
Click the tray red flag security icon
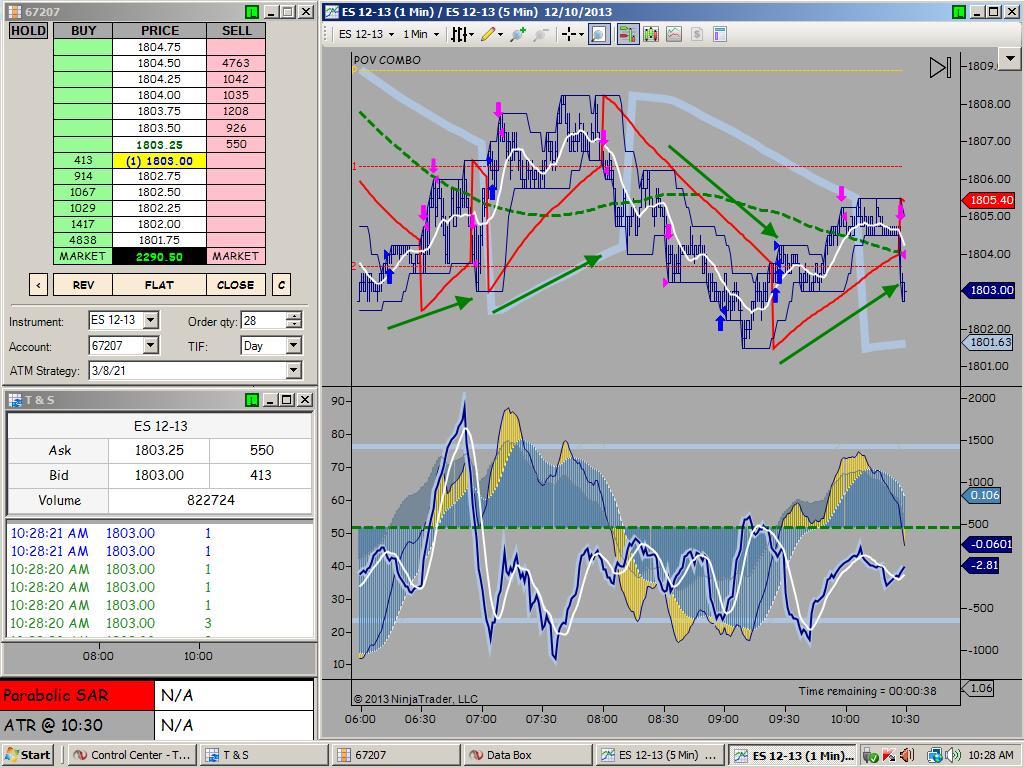(888, 755)
